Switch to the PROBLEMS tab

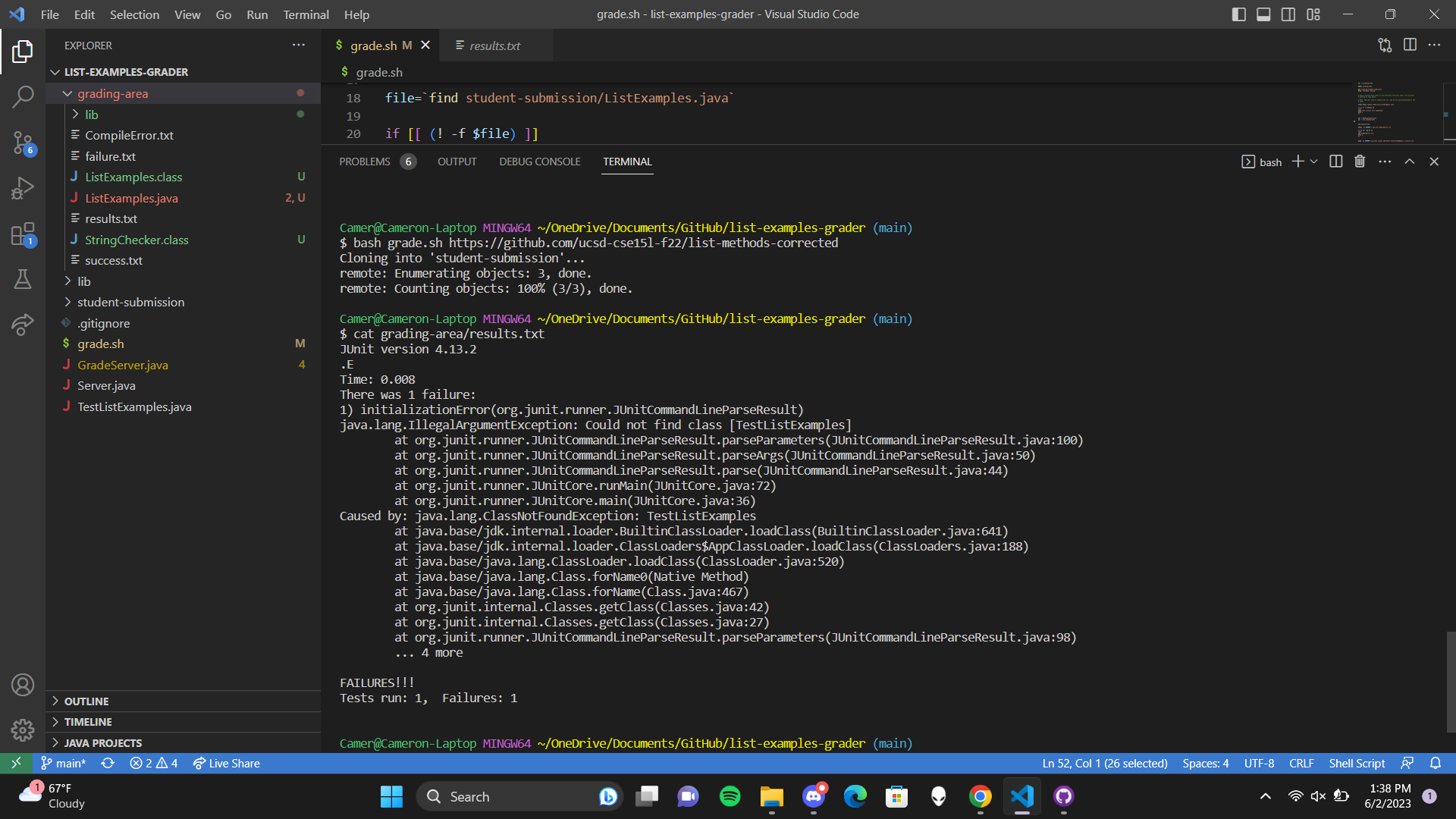tap(365, 162)
